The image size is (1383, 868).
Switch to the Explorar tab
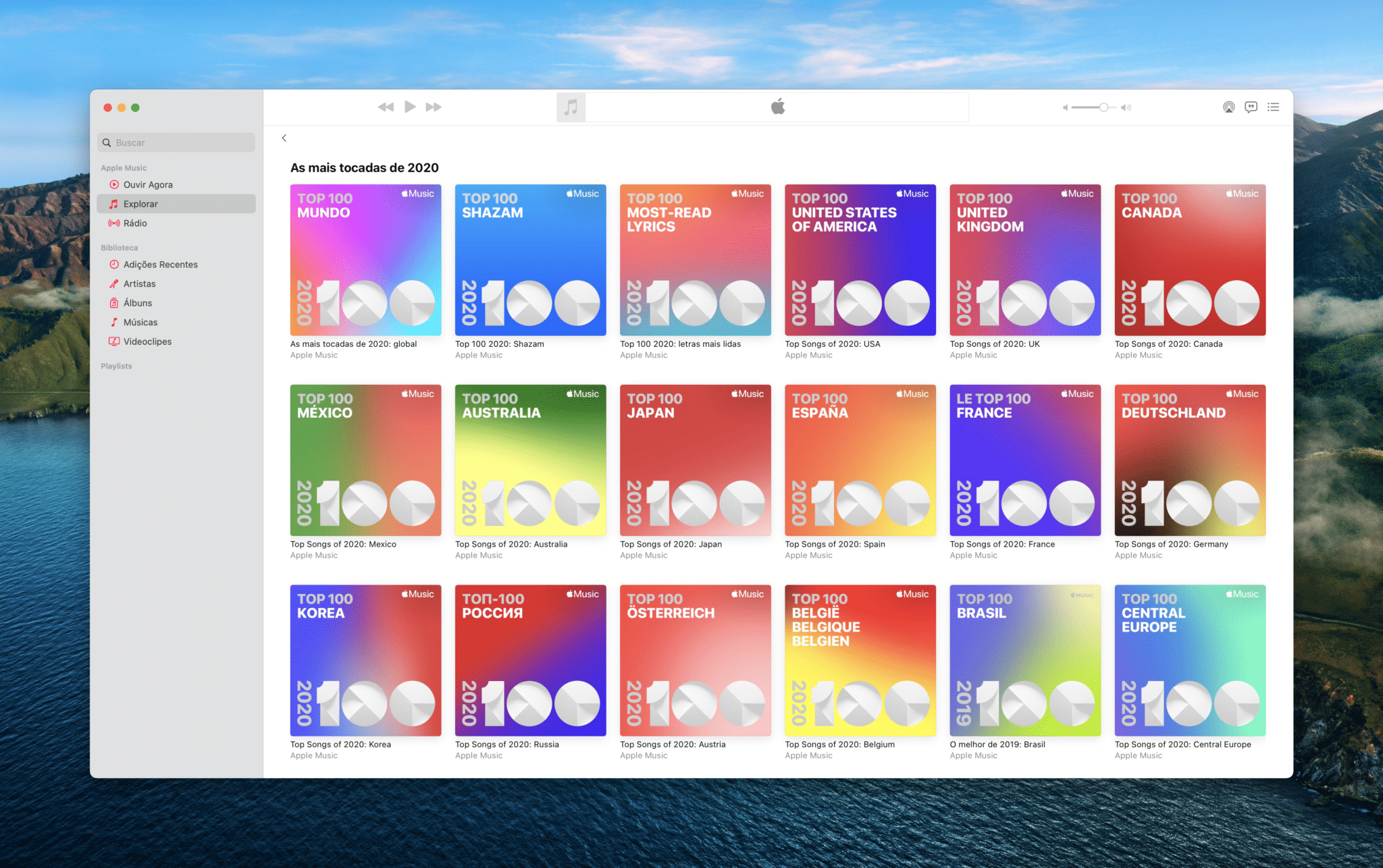coord(141,203)
